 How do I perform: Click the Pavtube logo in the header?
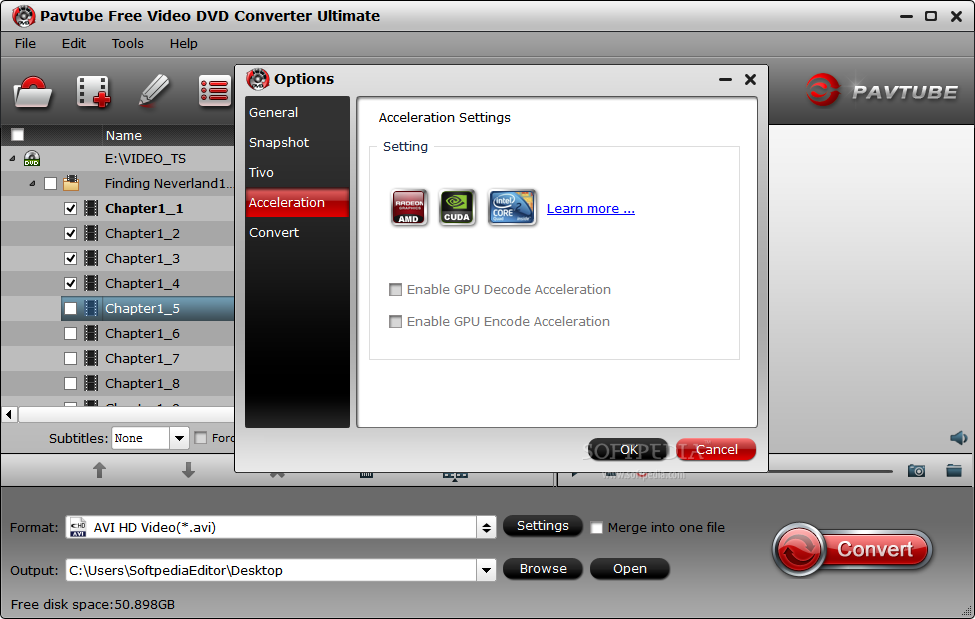pyautogui.click(x=882, y=91)
